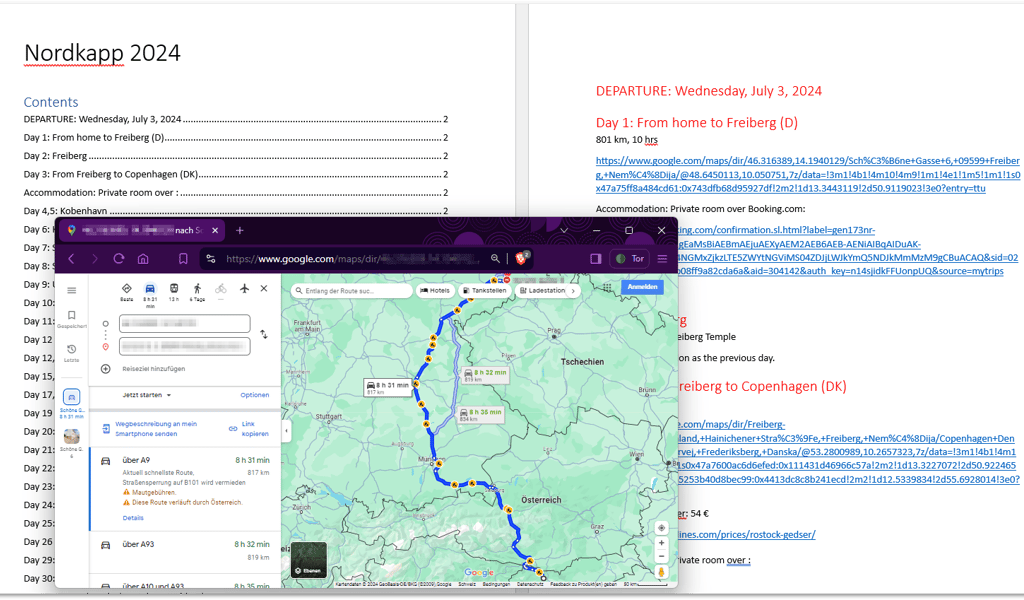Filter by Tankstellen chip
Image resolution: width=1024 pixels, height=600 pixels.
pos(485,291)
